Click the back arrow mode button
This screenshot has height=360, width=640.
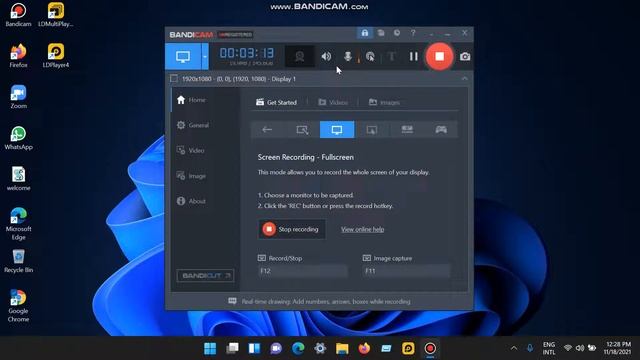coord(267,130)
